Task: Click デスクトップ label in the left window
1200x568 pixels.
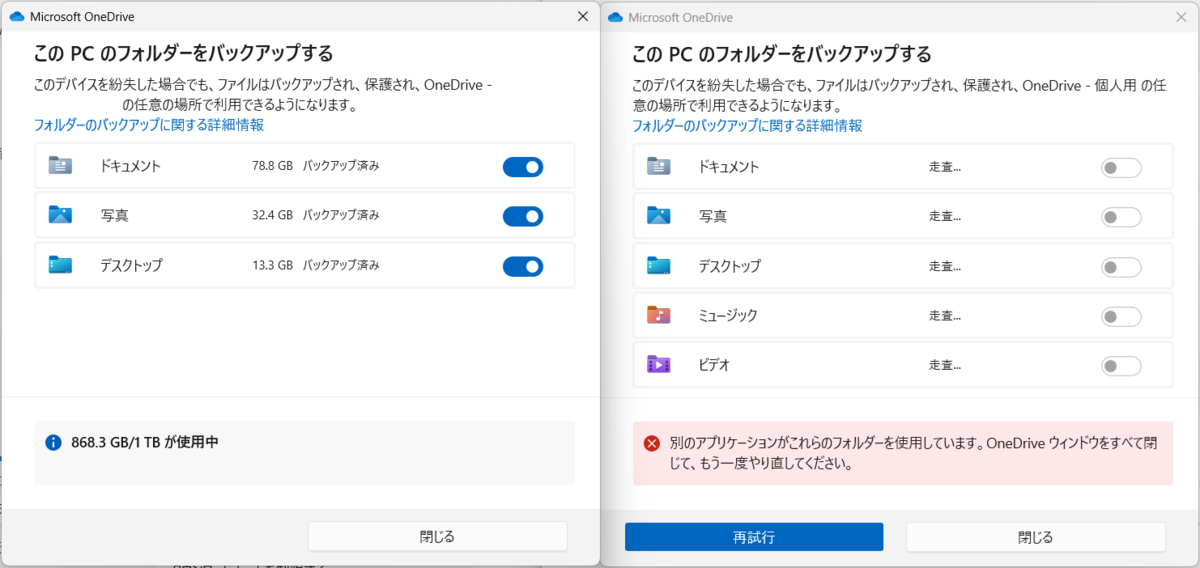Action: click(x=131, y=266)
